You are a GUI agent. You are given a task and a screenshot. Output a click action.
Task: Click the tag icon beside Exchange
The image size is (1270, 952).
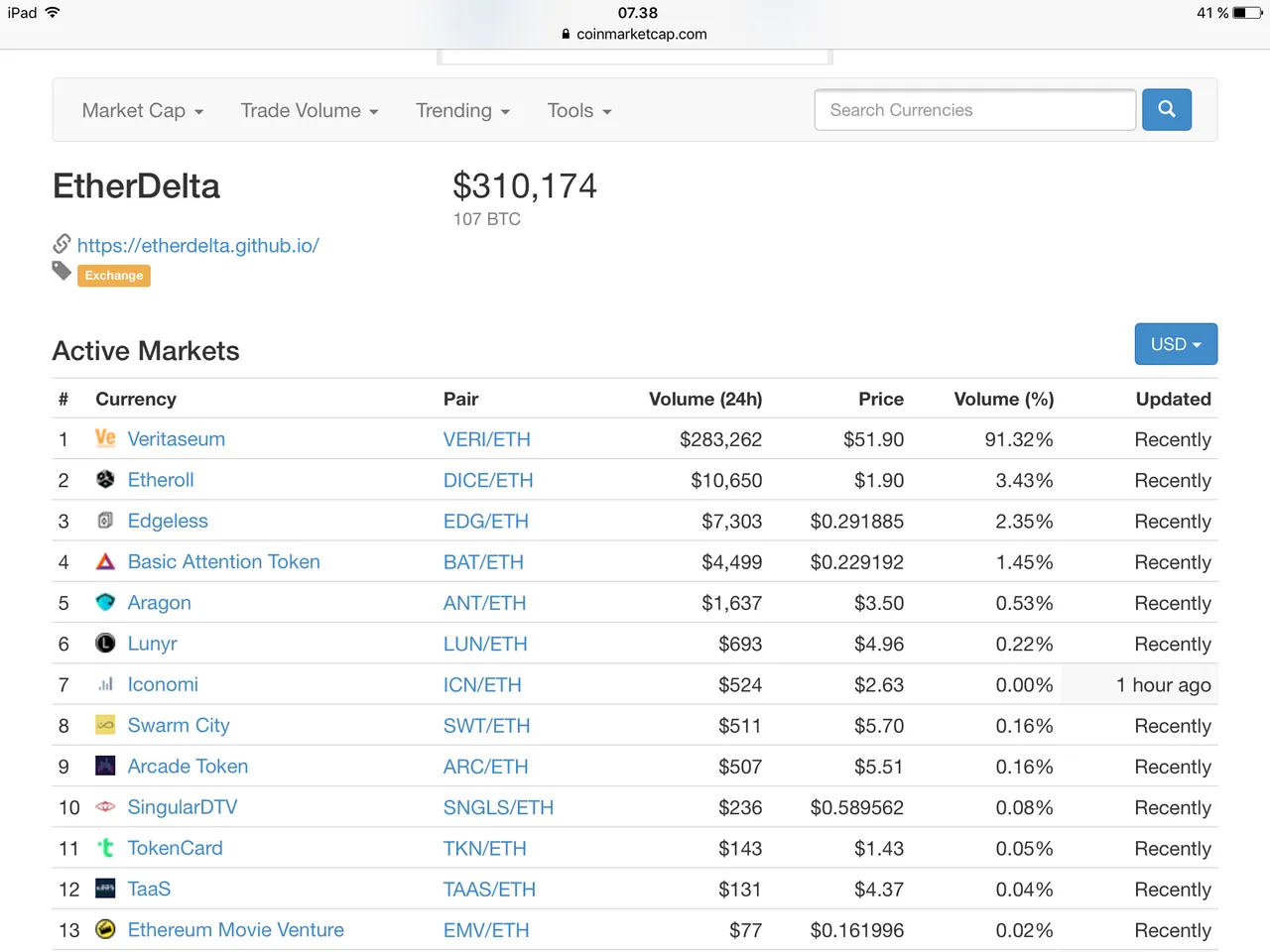point(62,271)
